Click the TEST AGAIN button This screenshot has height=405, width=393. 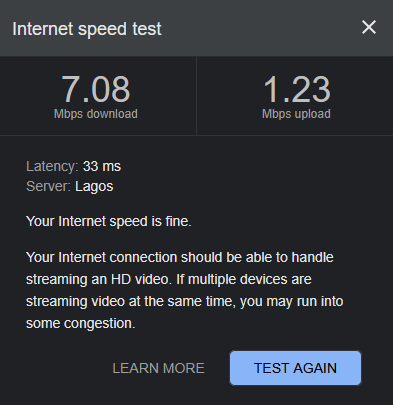click(x=295, y=368)
